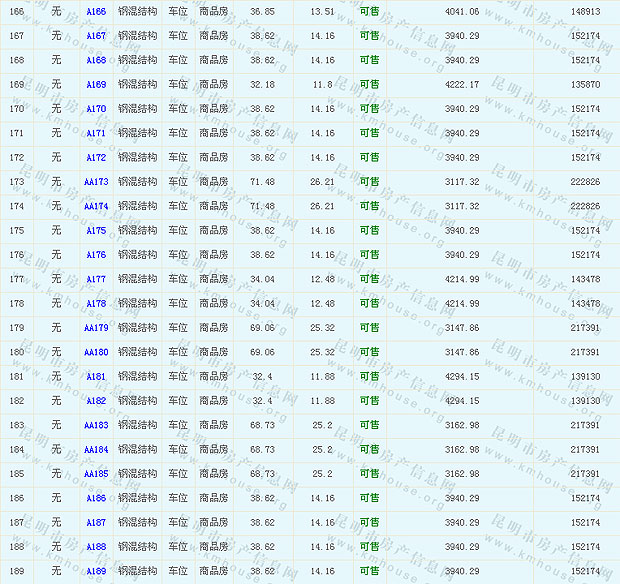
Task: Open the A186 unit link
Action: pos(96,498)
